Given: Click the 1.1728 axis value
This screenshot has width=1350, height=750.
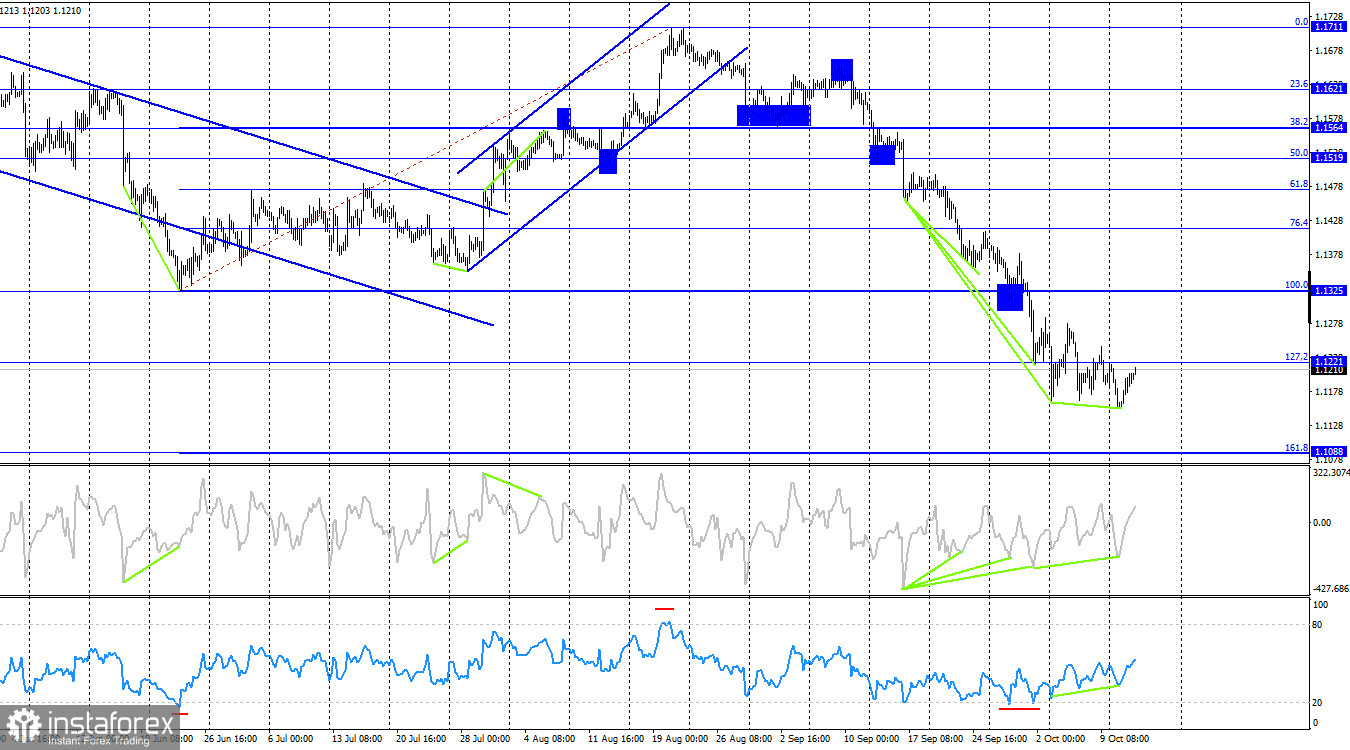Looking at the screenshot, I should pyautogui.click(x=1330, y=17).
